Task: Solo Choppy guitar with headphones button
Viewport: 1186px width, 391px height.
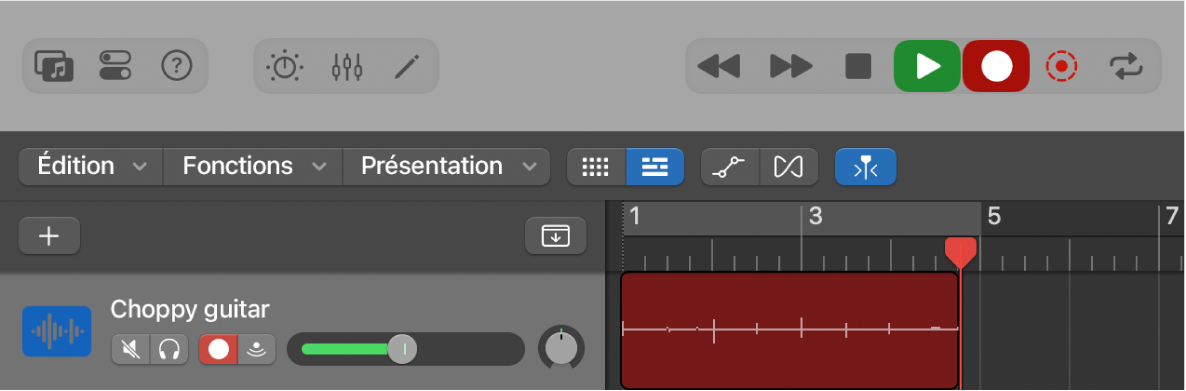Action: [169, 349]
